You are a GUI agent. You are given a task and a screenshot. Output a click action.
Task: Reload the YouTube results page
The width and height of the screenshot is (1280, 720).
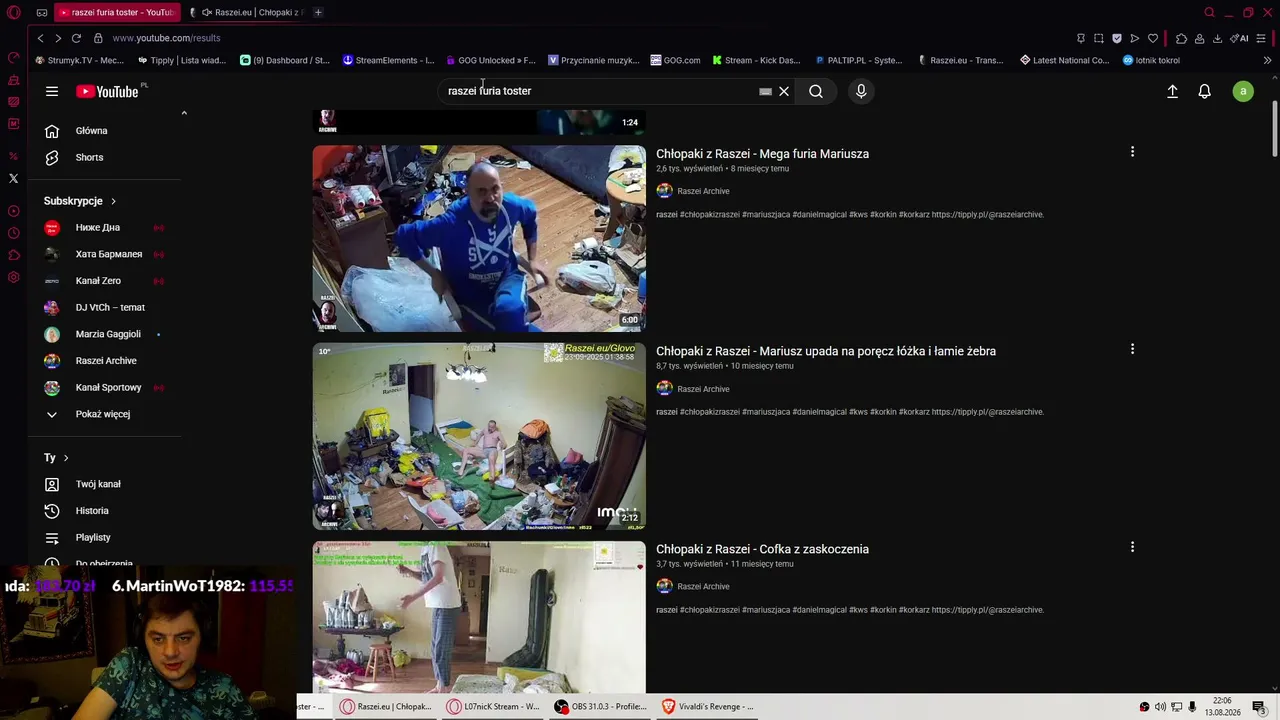pos(76,38)
